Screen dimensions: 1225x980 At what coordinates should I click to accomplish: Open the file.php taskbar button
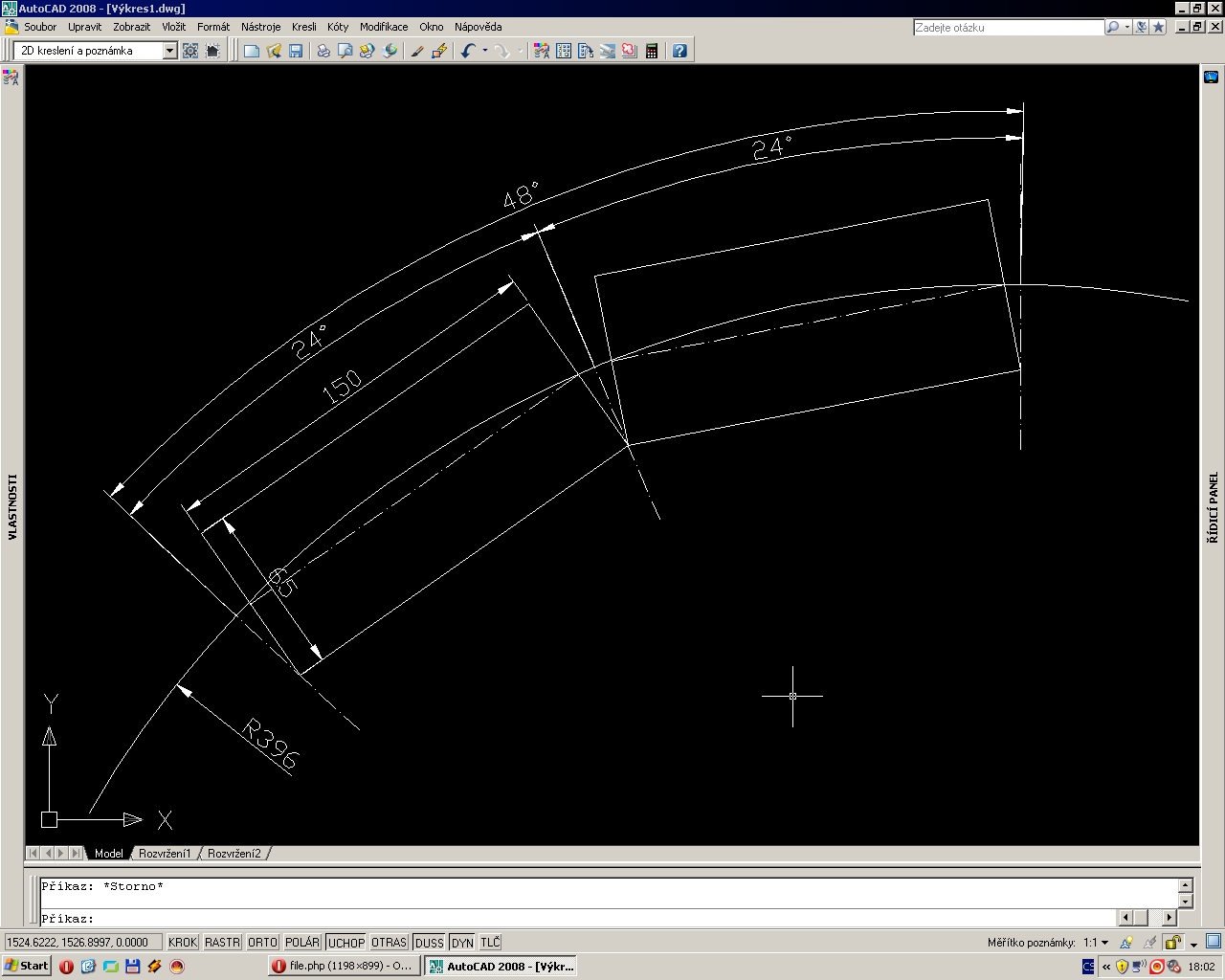[342, 966]
